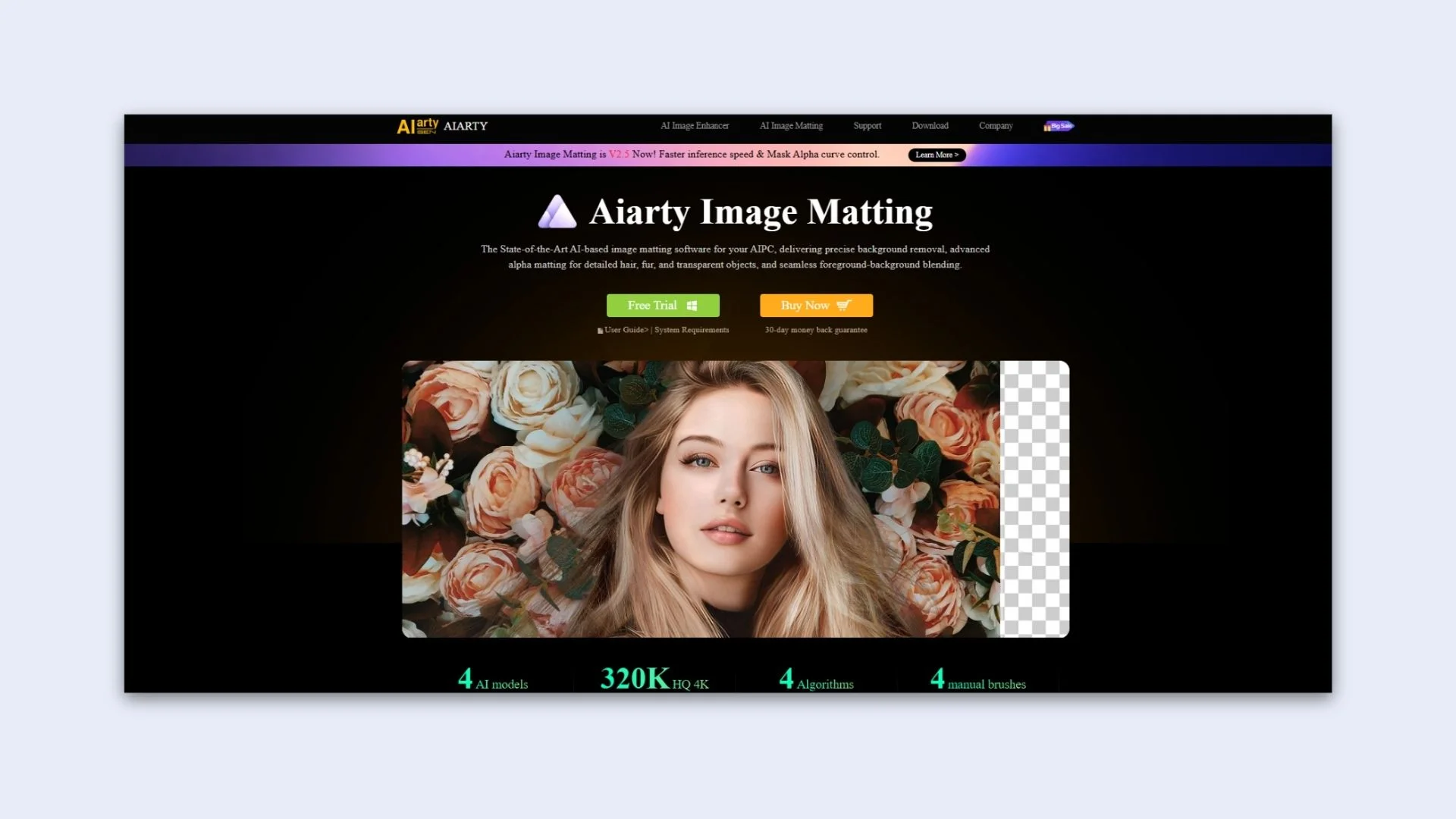Click the 30-day money back guarantee text

[x=816, y=330]
